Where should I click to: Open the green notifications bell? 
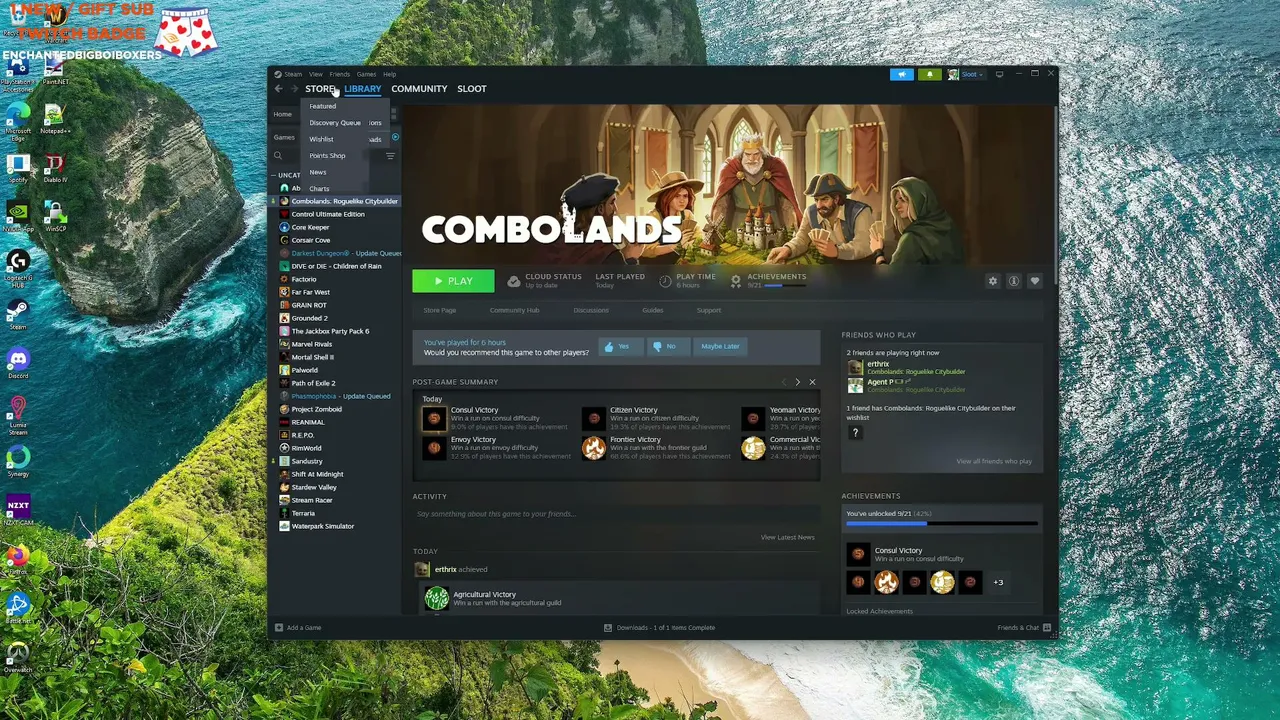(x=930, y=74)
